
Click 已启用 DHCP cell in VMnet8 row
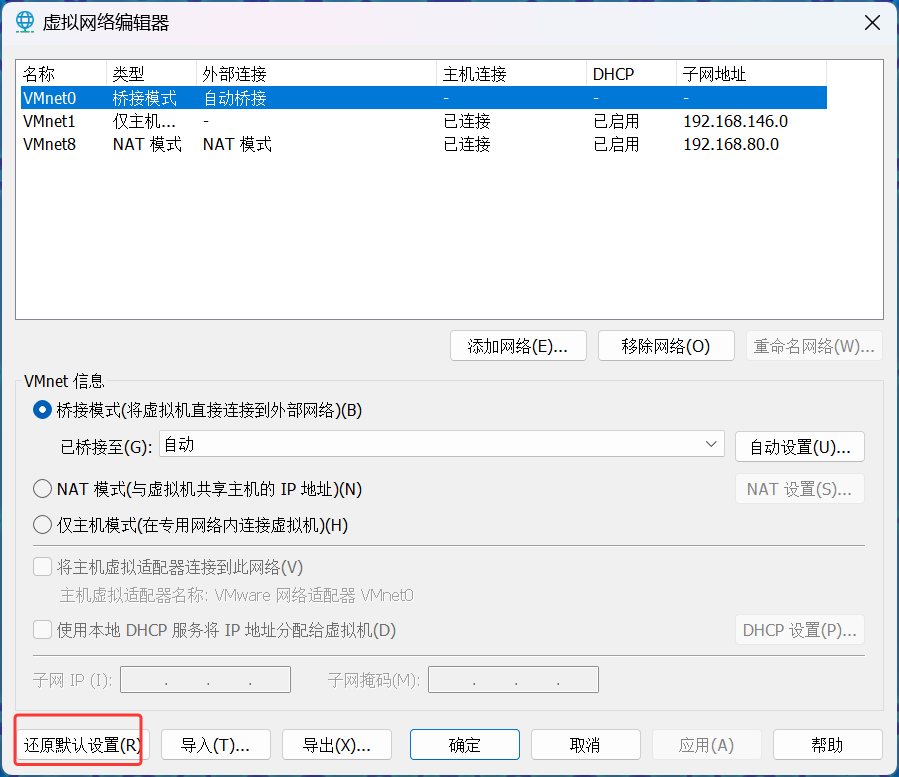[616, 144]
